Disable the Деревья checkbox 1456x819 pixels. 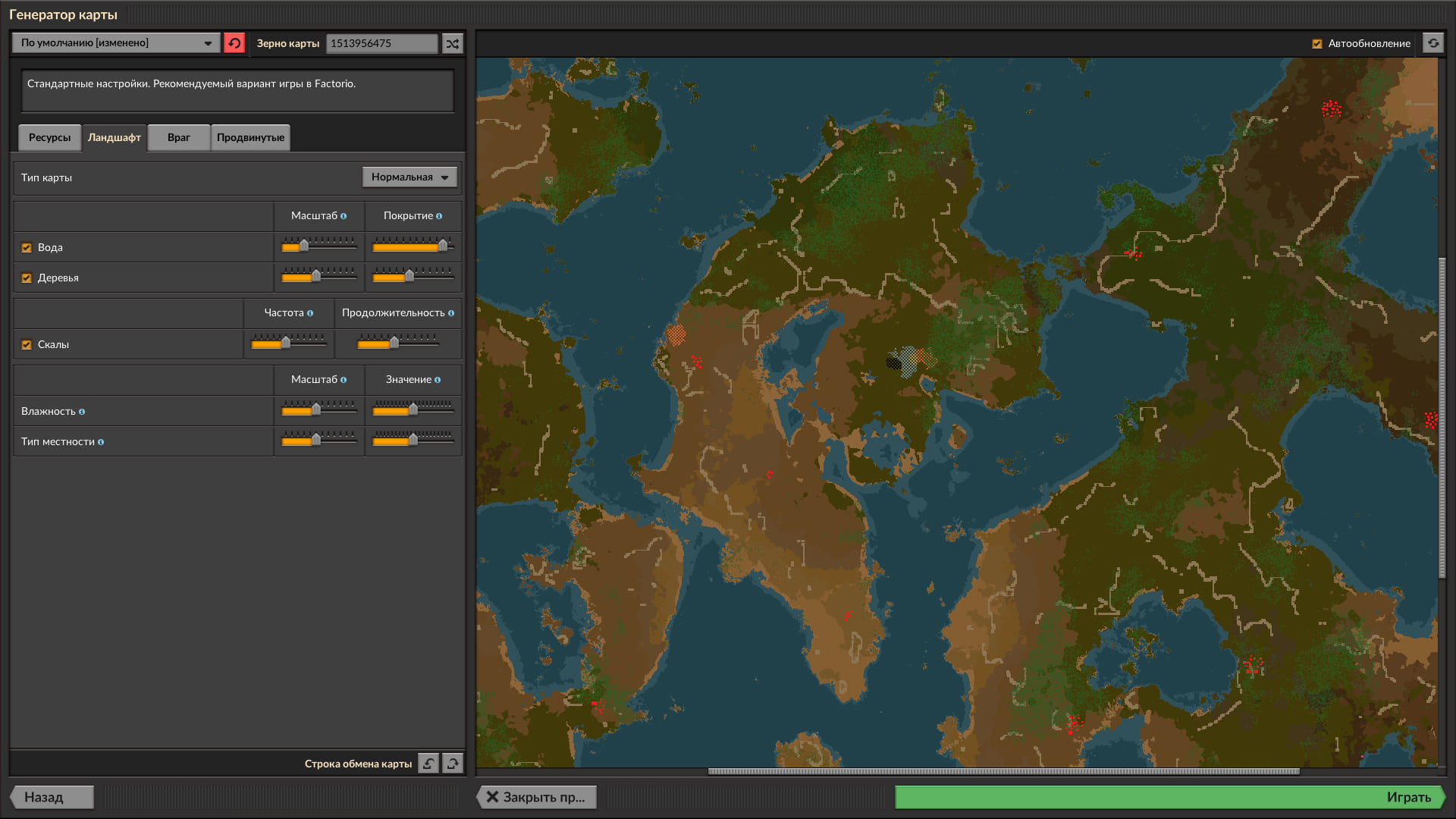27,278
